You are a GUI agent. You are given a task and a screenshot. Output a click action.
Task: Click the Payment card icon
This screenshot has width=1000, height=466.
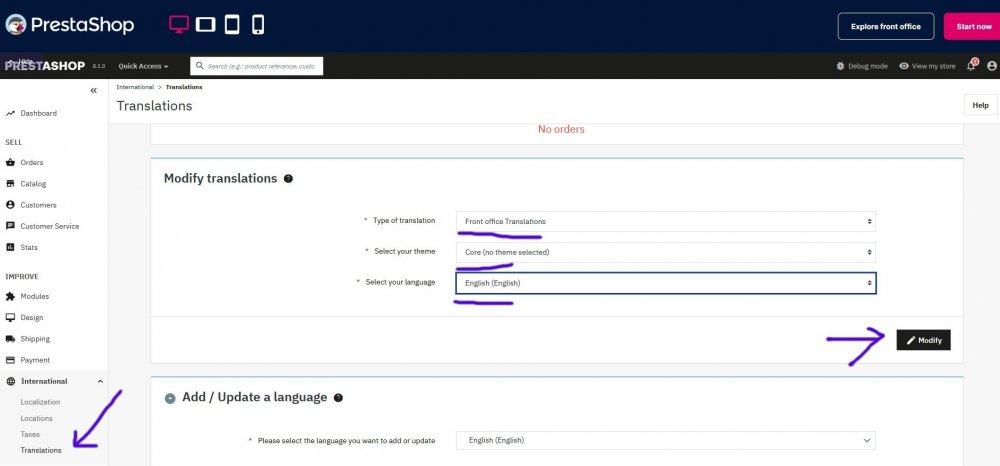(x=10, y=360)
